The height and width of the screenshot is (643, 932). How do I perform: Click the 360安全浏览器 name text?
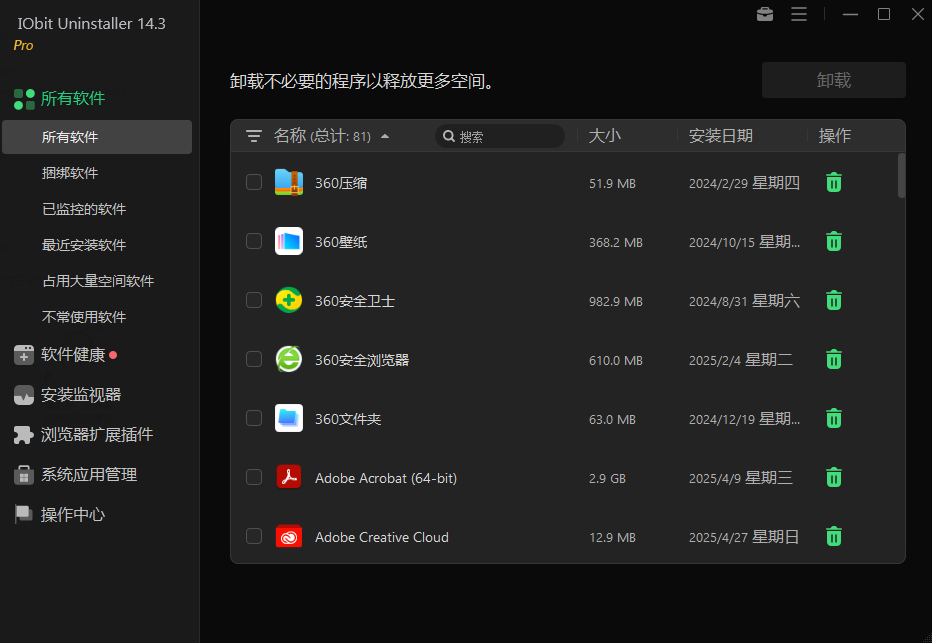pyautogui.click(x=362, y=360)
